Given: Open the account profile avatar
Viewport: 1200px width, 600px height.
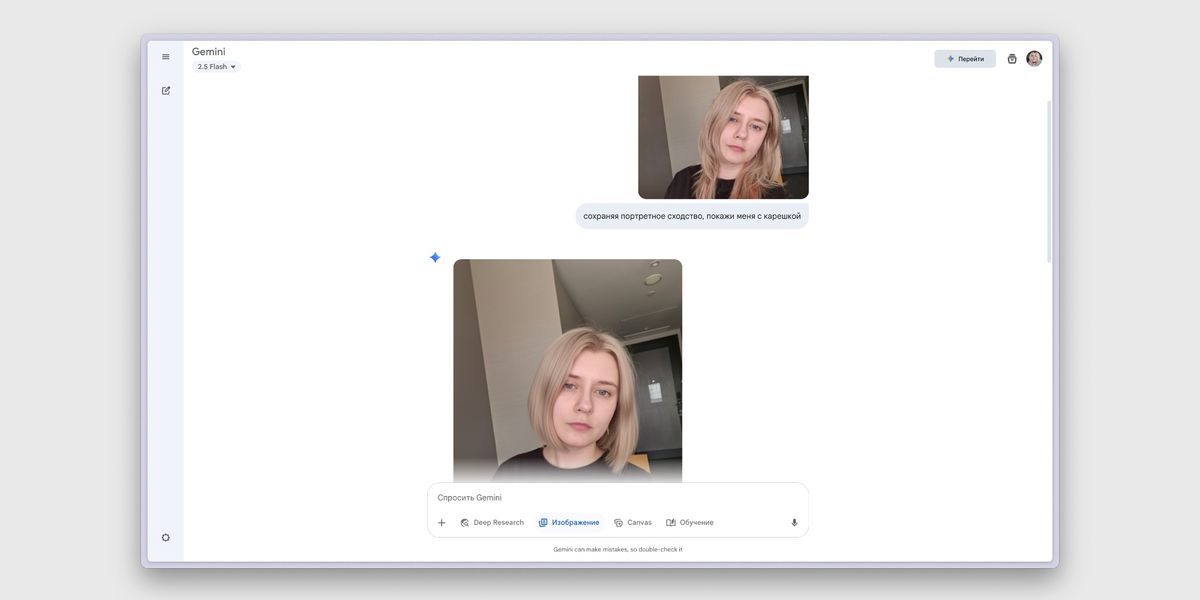Looking at the screenshot, I should click(1034, 59).
